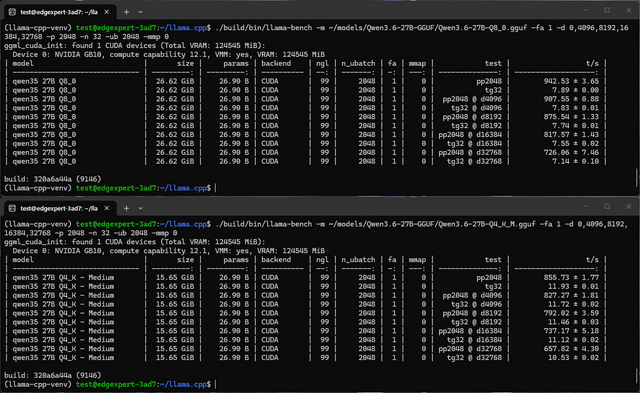Open a new tab in top terminal
This screenshot has width=640, height=393.
pyautogui.click(x=126, y=12)
